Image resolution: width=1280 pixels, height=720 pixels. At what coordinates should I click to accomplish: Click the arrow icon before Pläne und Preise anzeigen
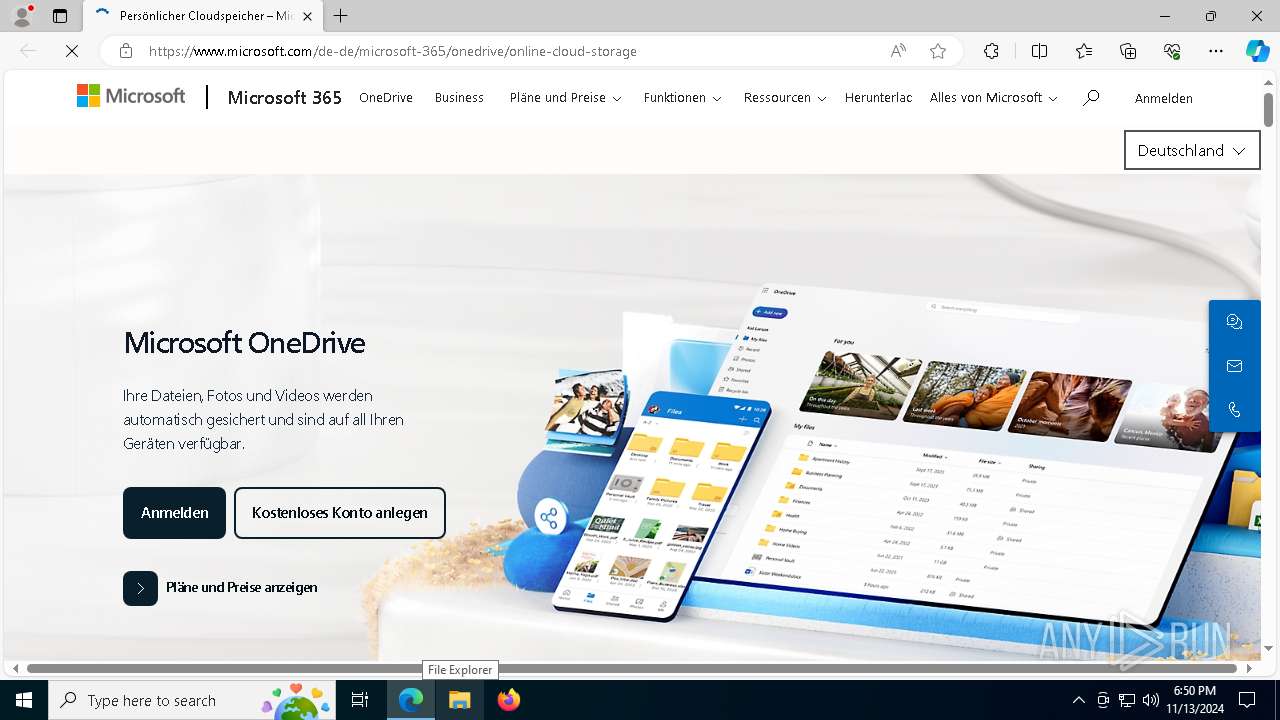coord(140,588)
